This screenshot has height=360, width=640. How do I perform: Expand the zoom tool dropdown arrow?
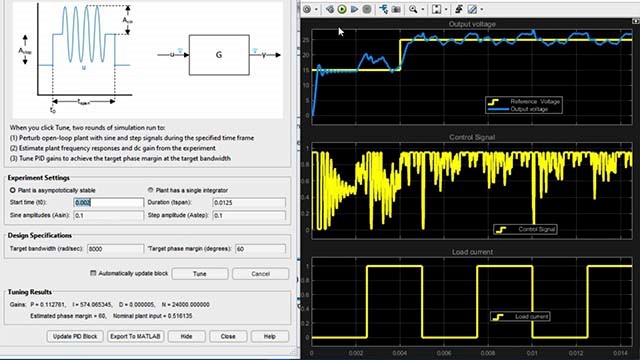[x=423, y=9]
